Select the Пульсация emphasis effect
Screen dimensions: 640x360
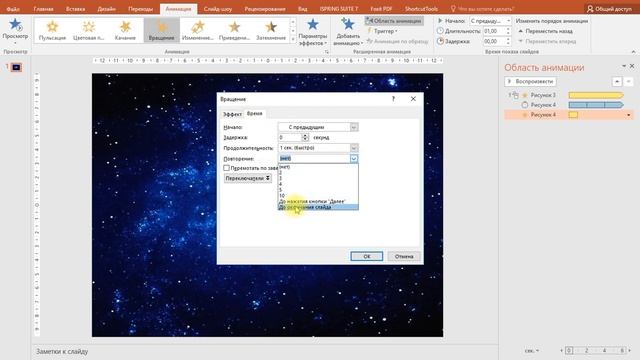[x=52, y=30]
